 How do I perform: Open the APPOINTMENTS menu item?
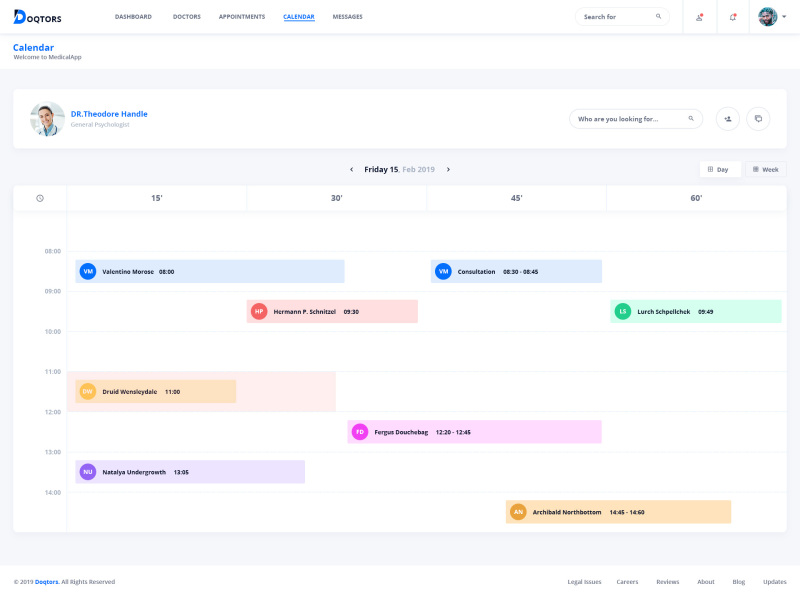click(241, 16)
